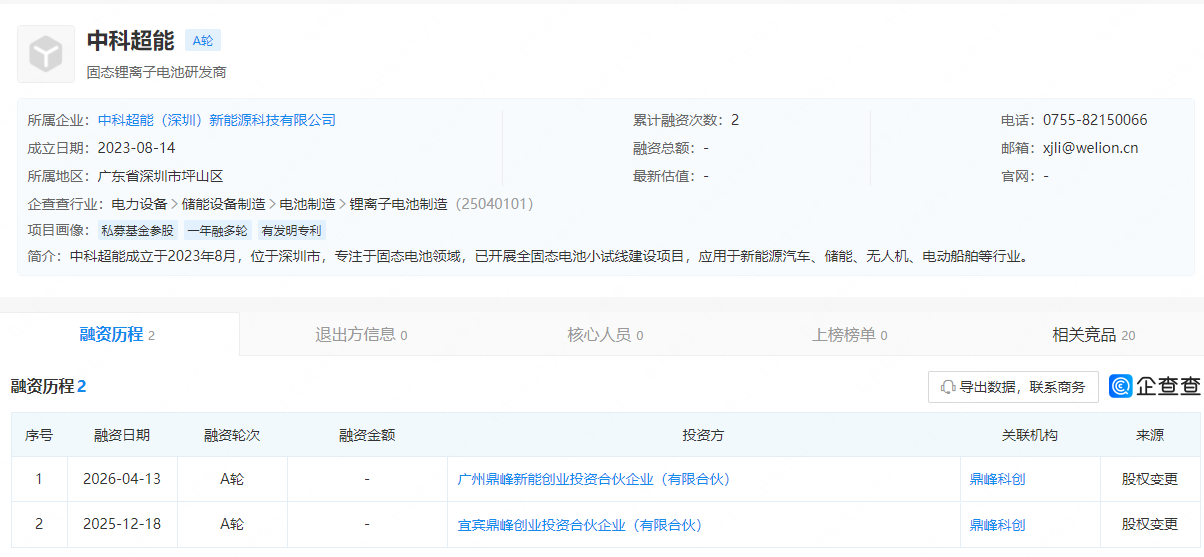Select the 私募基金参股 project tag
This screenshot has width=1204, height=557.
pos(137,230)
